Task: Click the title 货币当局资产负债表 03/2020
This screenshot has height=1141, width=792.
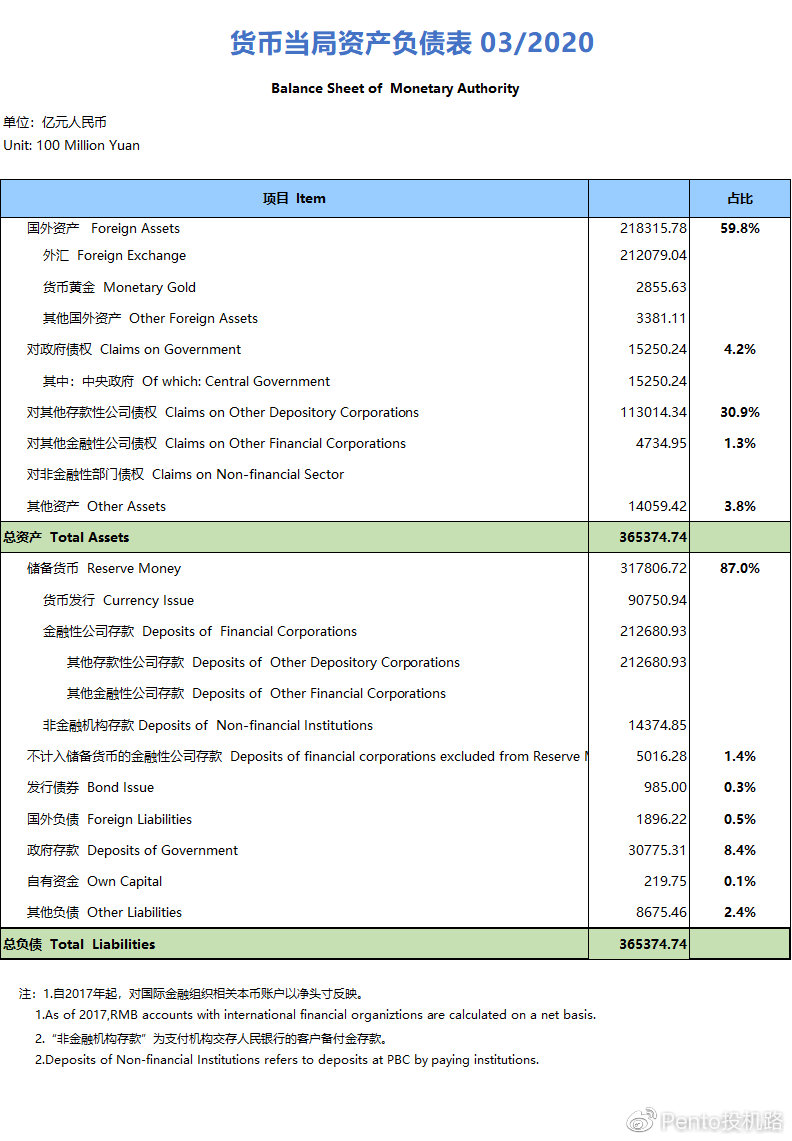Action: click(412, 43)
